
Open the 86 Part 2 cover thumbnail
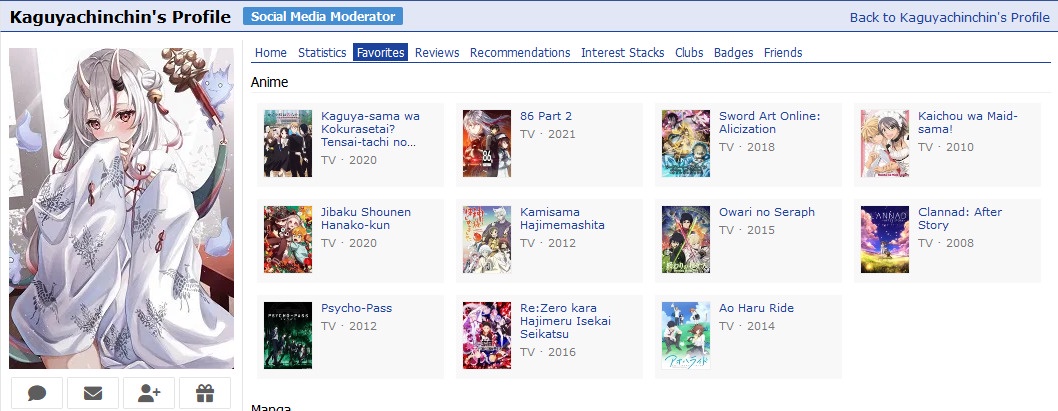pos(487,143)
